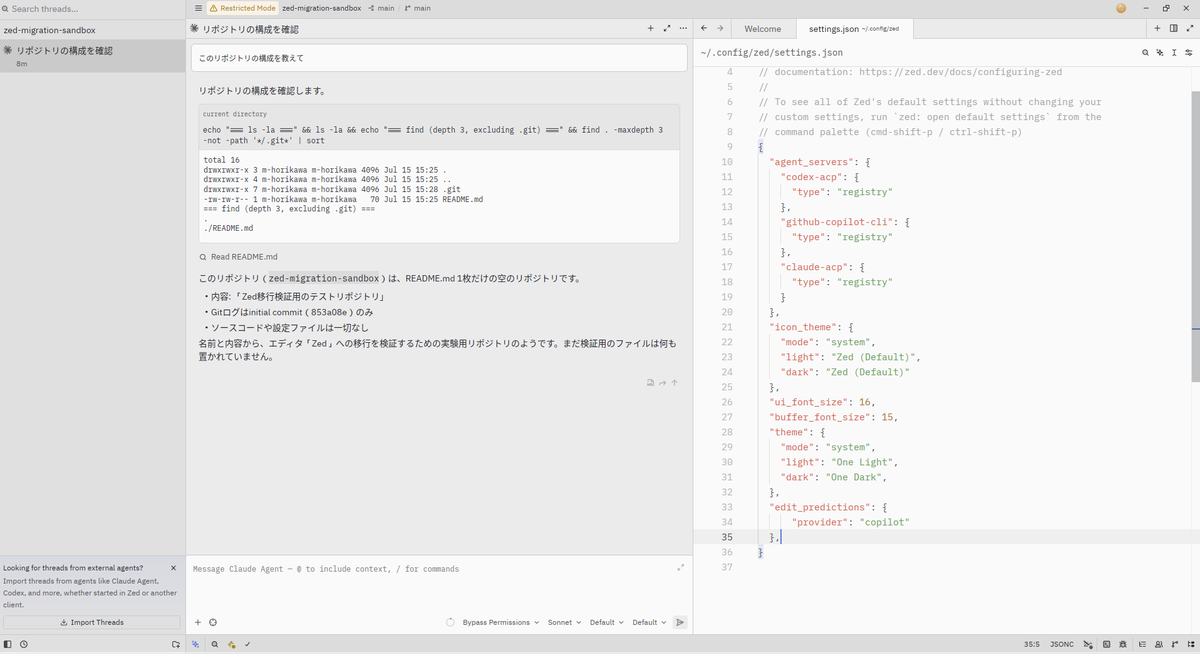The height and width of the screenshot is (658, 1200).
Task: Open inline assist sparkle icon in editor toolbar
Action: [1160, 52]
